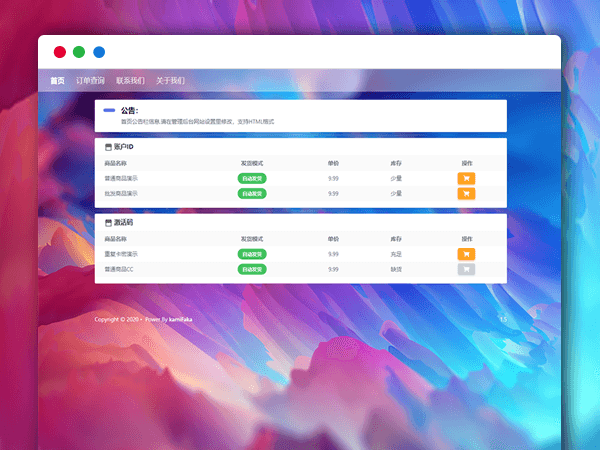Go to 订单查询 in navigation bar
Screen dimensions: 600x450
[x=90, y=80]
